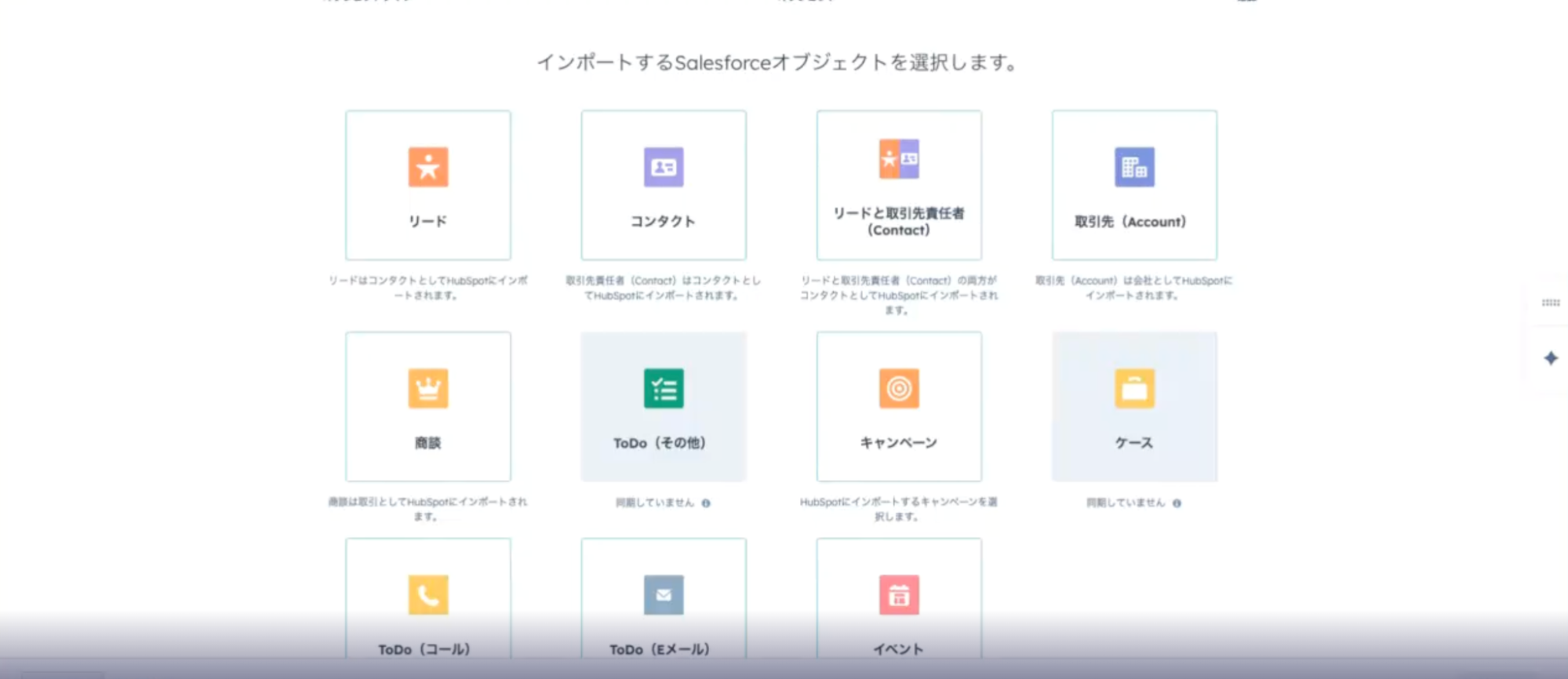Click the green ToDo checklist icon
Screen dimensions: 1568x679
pyautogui.click(x=664, y=389)
